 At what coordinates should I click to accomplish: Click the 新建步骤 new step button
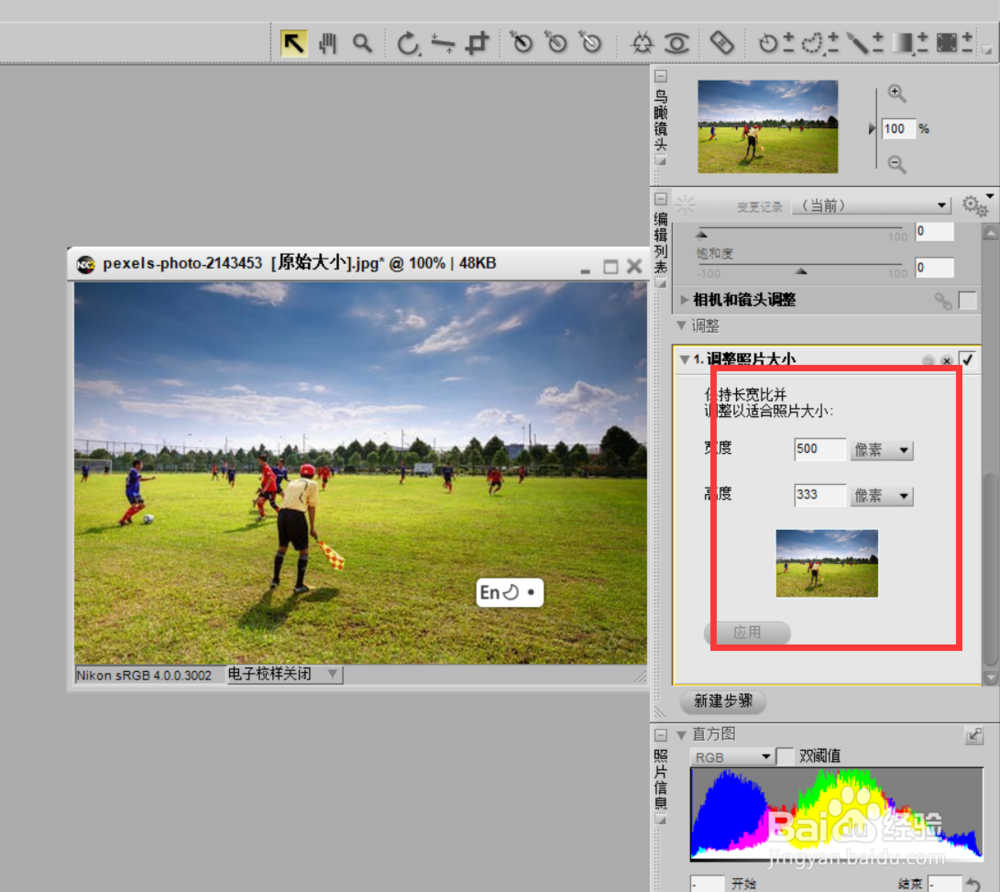pyautogui.click(x=723, y=701)
